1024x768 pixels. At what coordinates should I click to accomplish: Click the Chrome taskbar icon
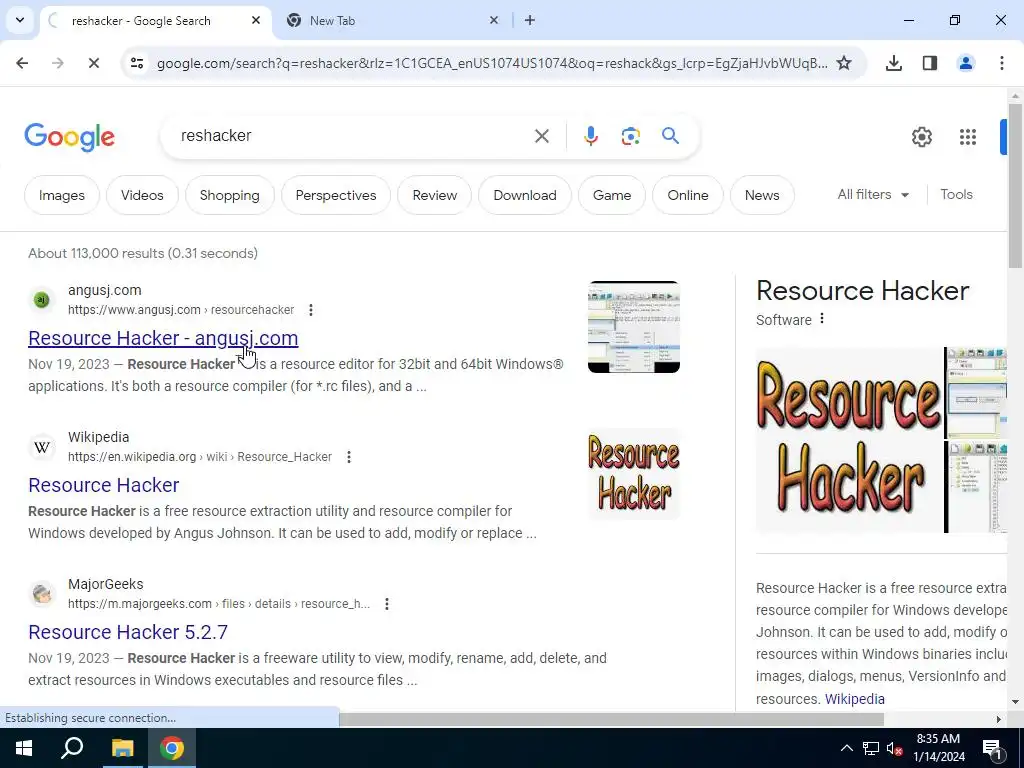[x=172, y=748]
